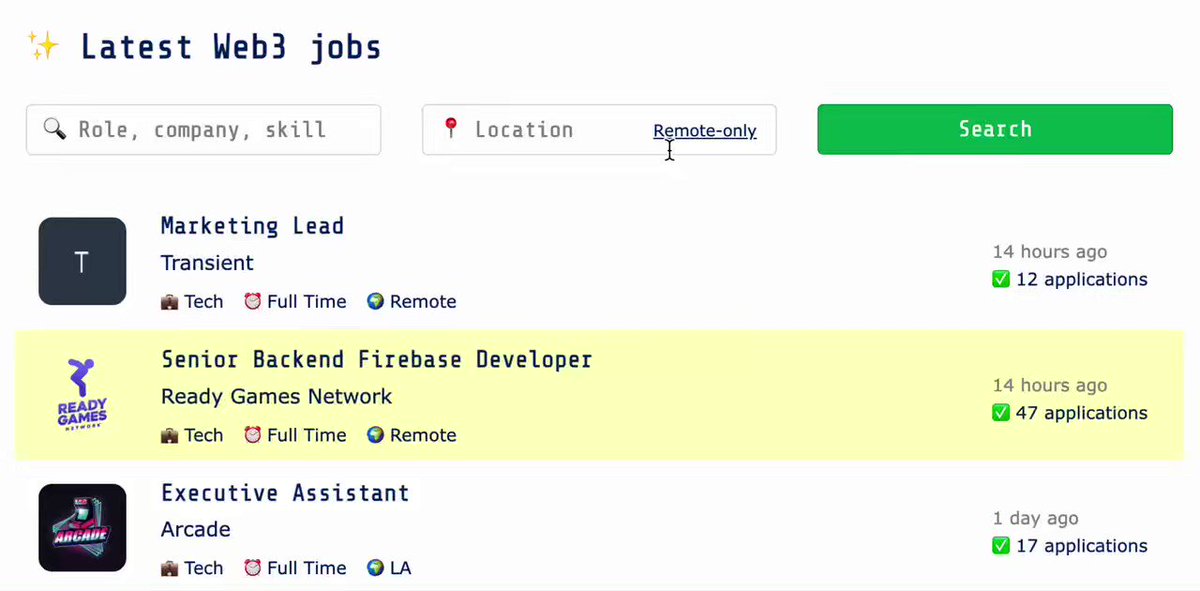This screenshot has height=591, width=1200.
Task: Click globe icon next to LA
Action: tap(375, 568)
